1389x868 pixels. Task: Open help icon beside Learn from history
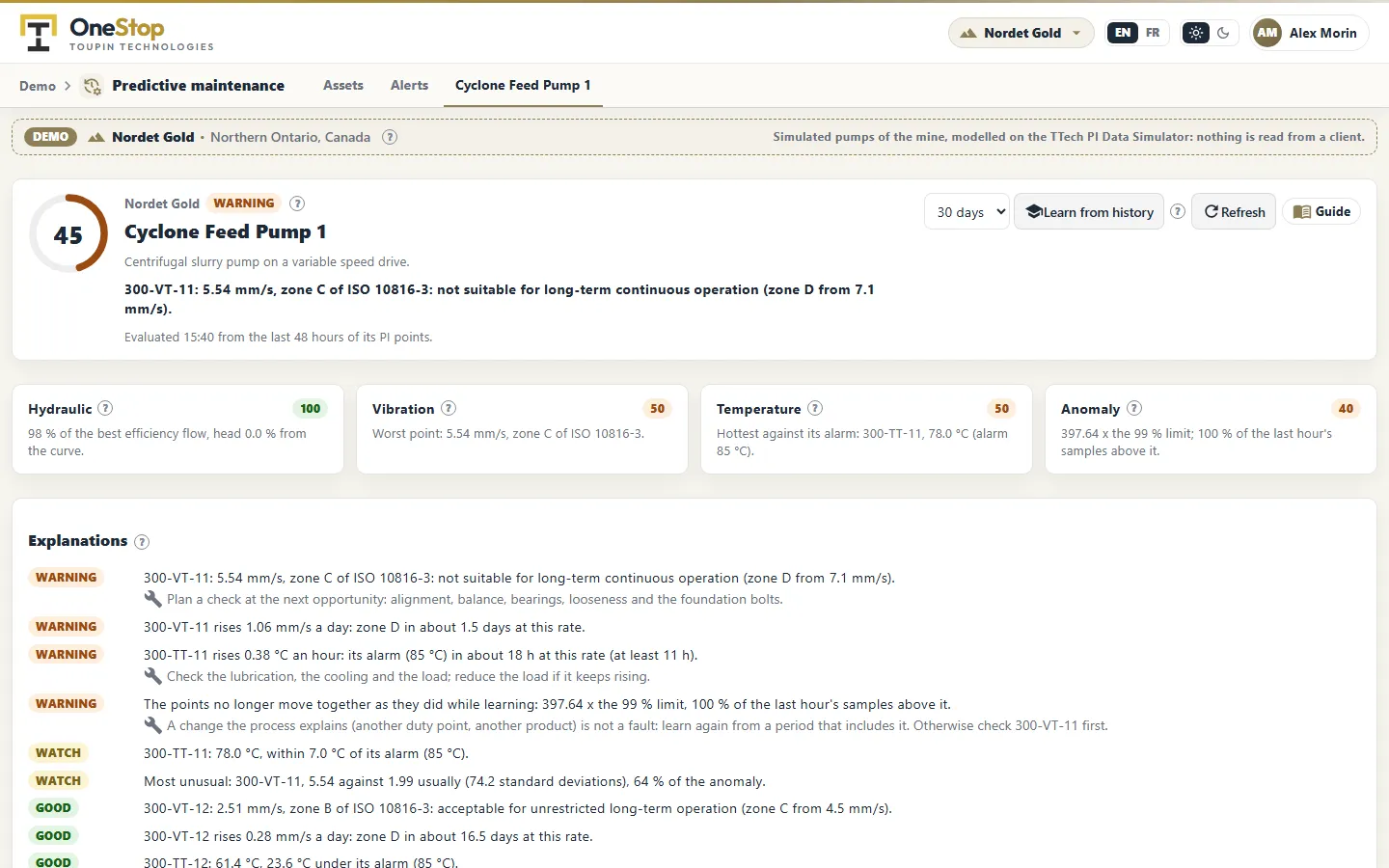(1178, 211)
